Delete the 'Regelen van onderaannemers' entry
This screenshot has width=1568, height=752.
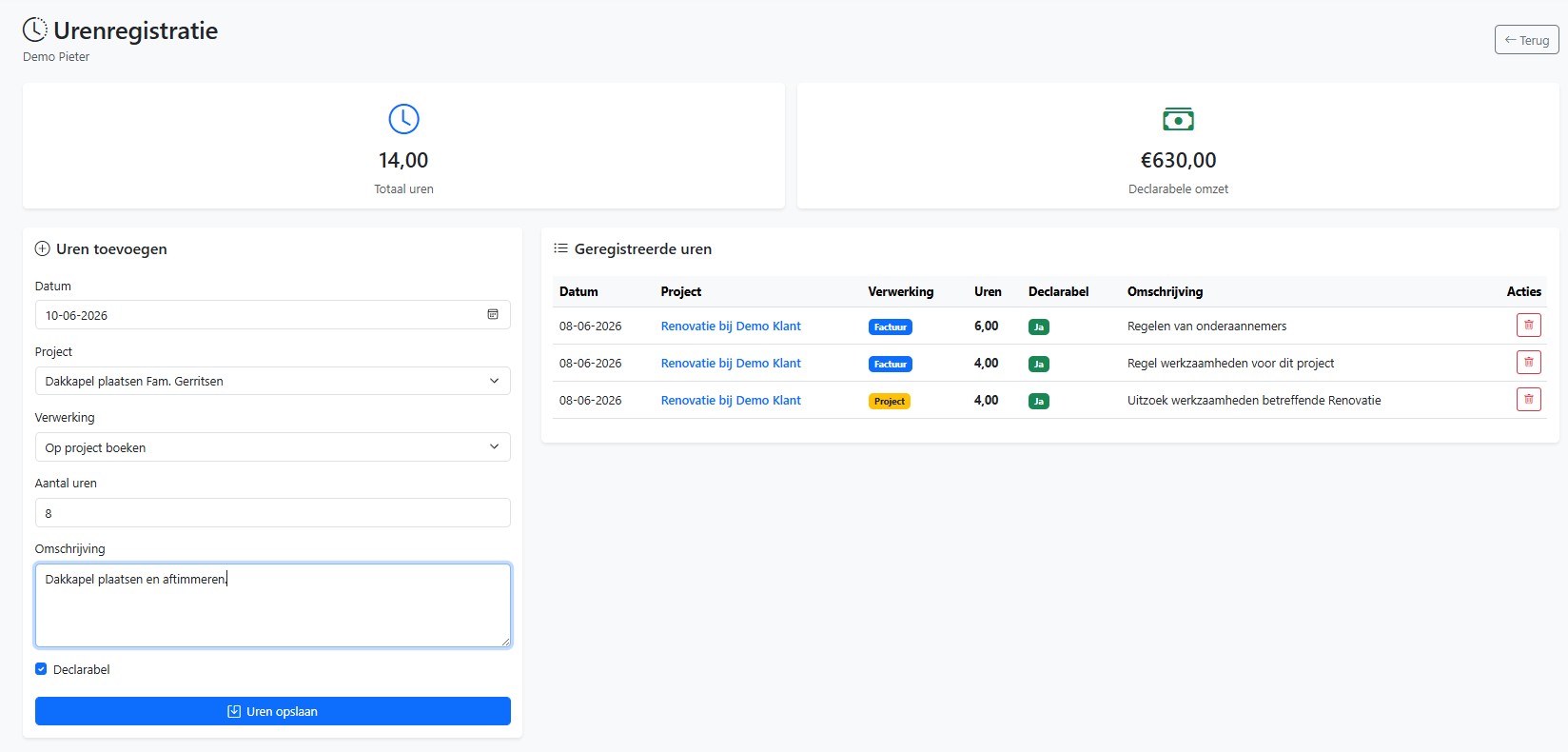pyautogui.click(x=1528, y=326)
